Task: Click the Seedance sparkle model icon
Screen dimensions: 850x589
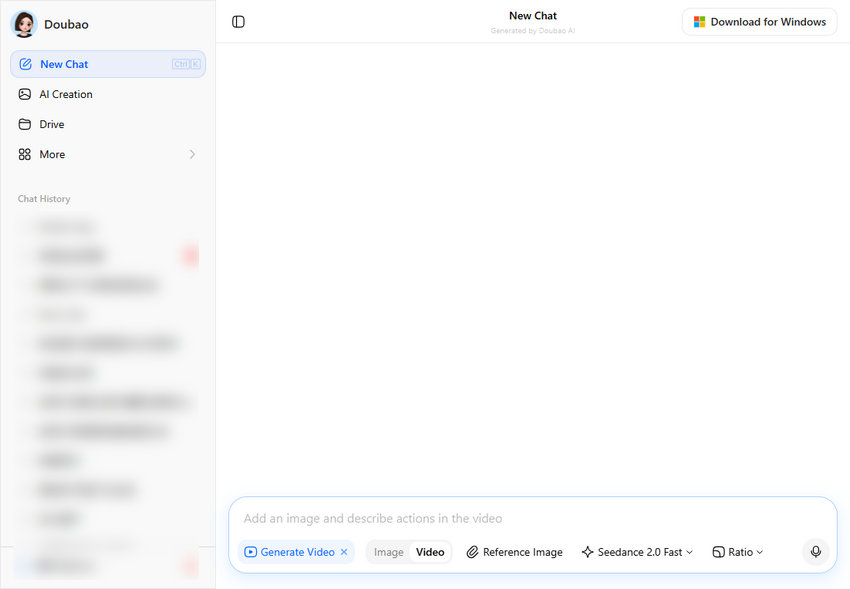Action: coord(587,551)
